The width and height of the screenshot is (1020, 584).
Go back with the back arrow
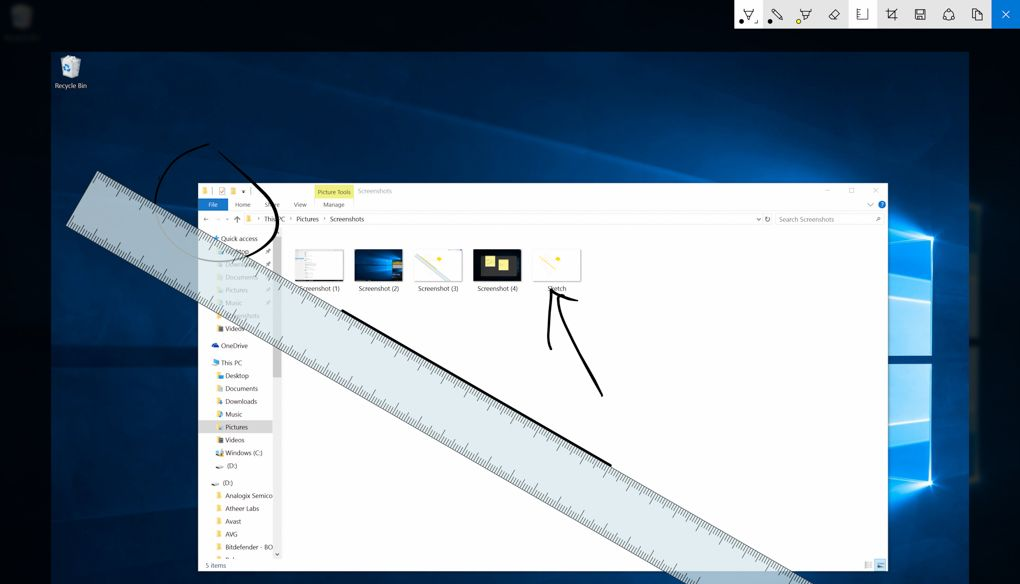click(x=206, y=219)
